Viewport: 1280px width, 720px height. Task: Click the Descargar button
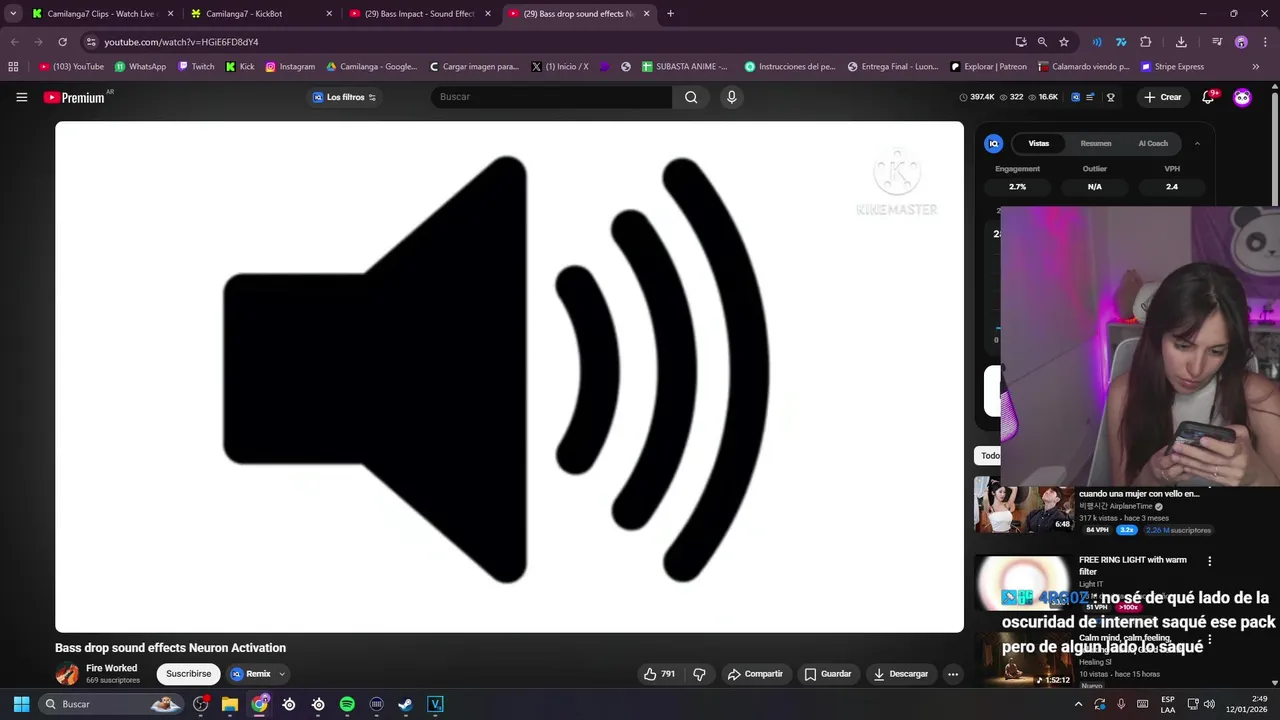coord(901,674)
